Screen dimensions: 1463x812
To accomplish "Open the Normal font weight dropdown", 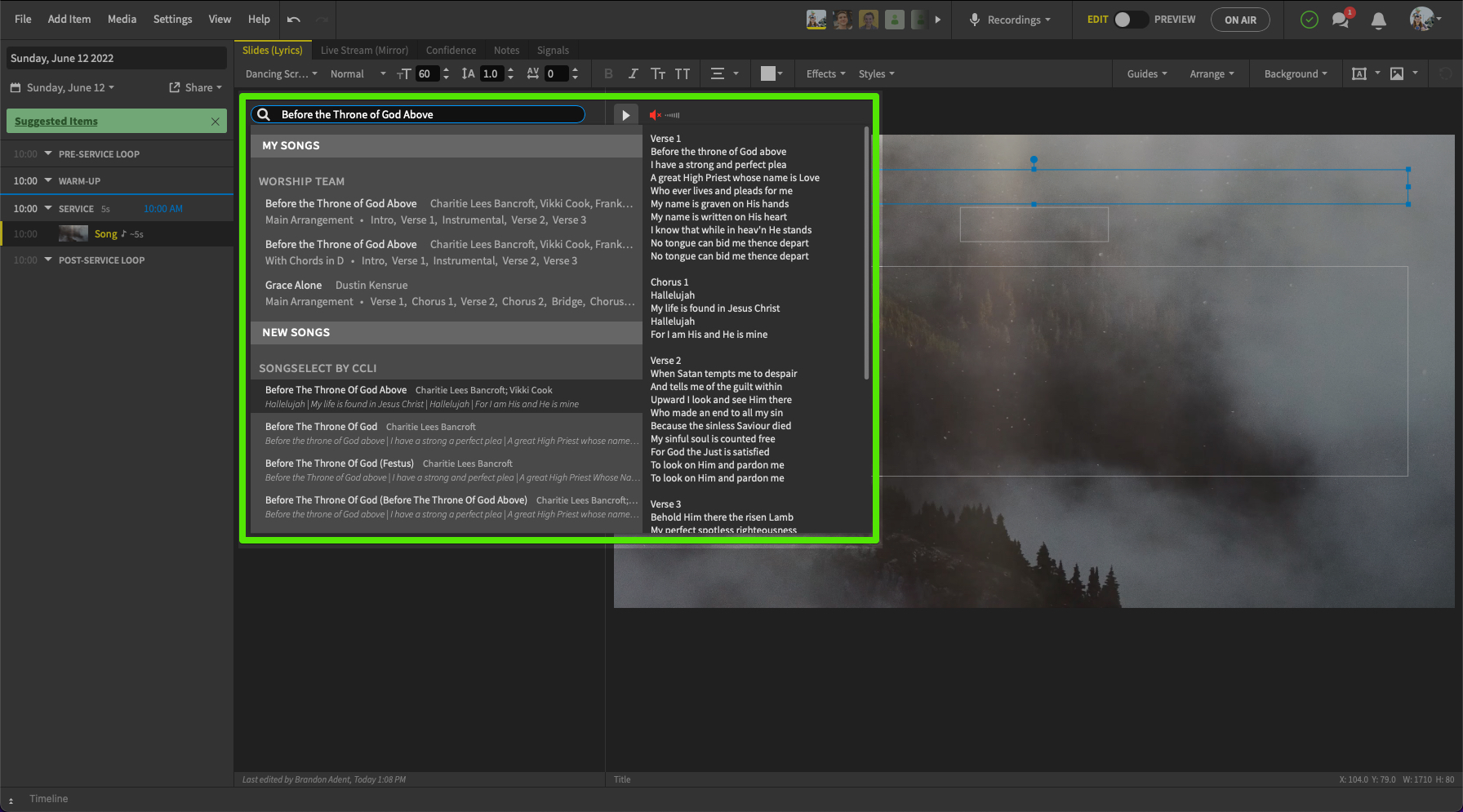I will tap(358, 73).
